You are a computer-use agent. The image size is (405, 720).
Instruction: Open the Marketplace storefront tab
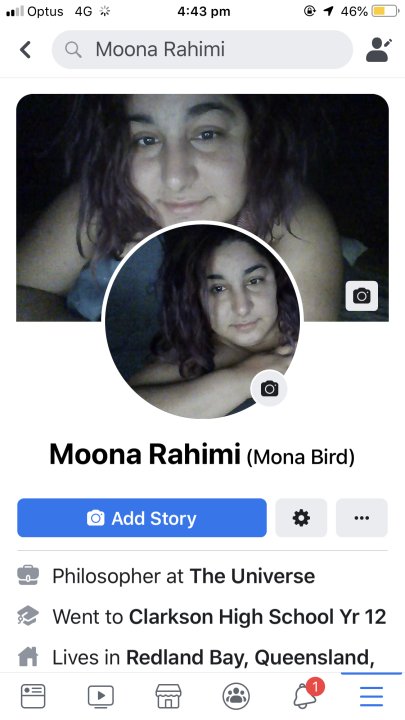point(169,696)
